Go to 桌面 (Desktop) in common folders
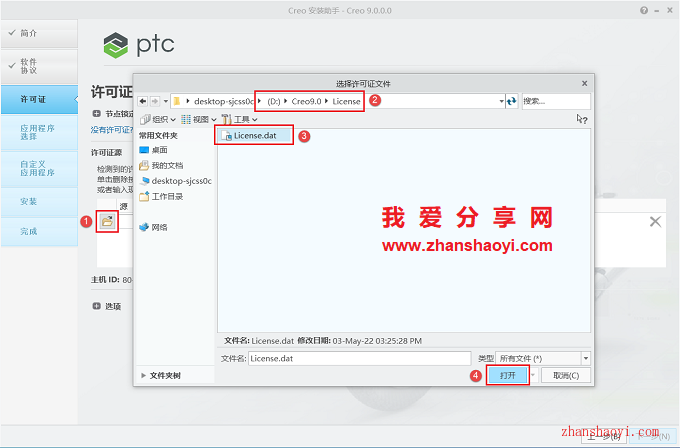Image resolution: width=680 pixels, height=448 pixels. [154, 150]
